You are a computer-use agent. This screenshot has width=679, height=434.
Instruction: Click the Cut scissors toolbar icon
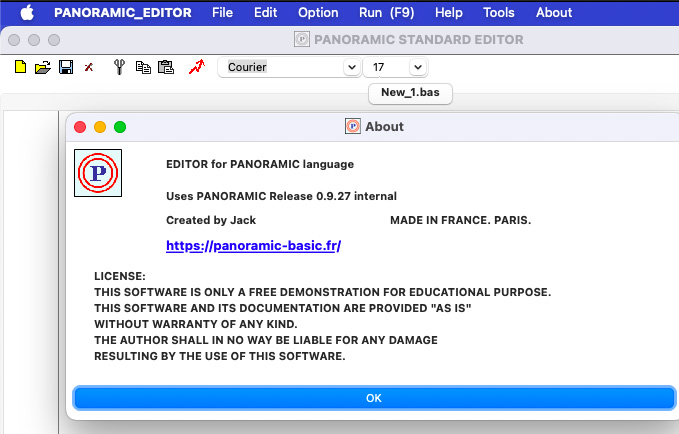(x=119, y=67)
